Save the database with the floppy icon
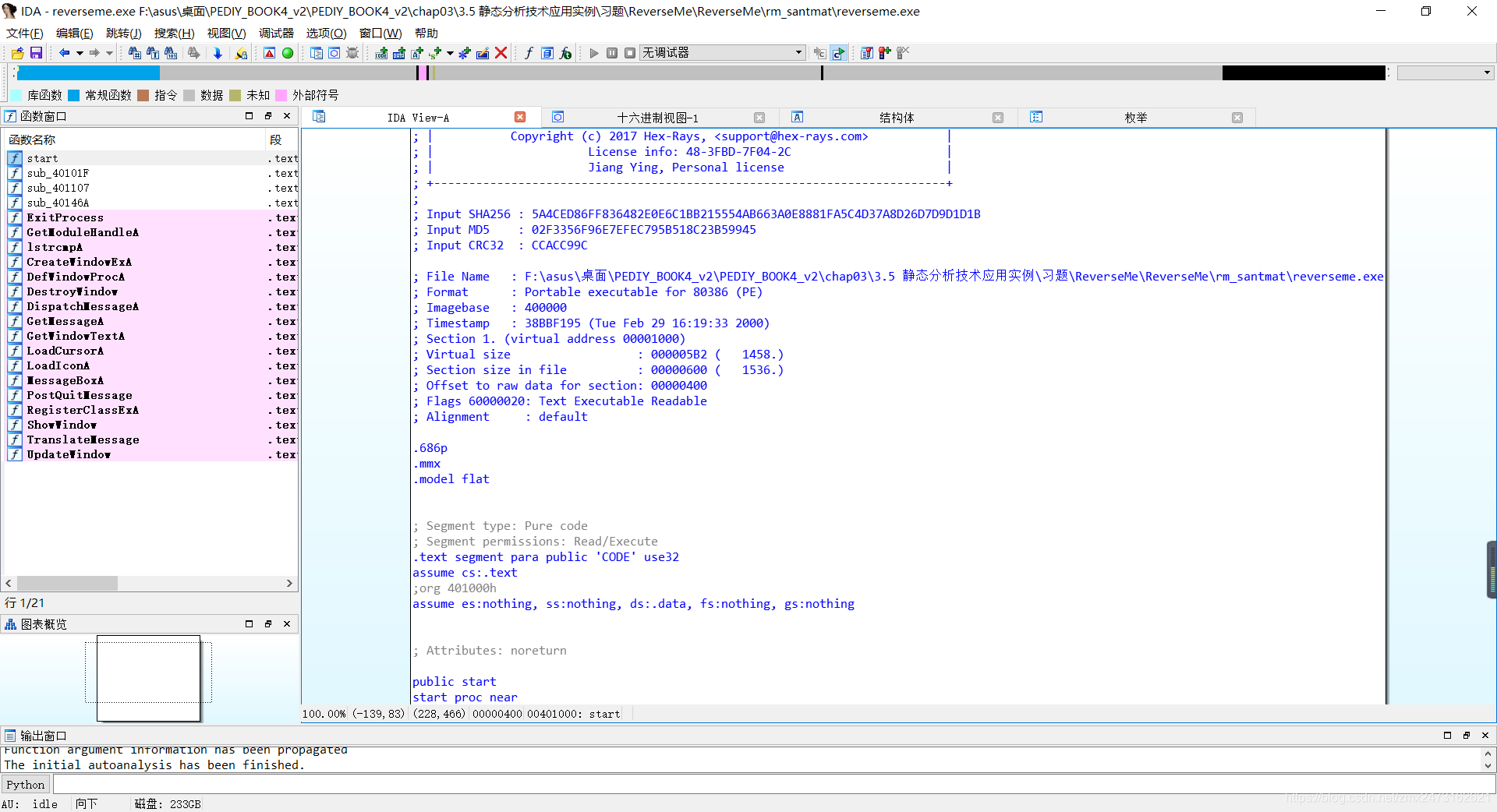 (36, 53)
